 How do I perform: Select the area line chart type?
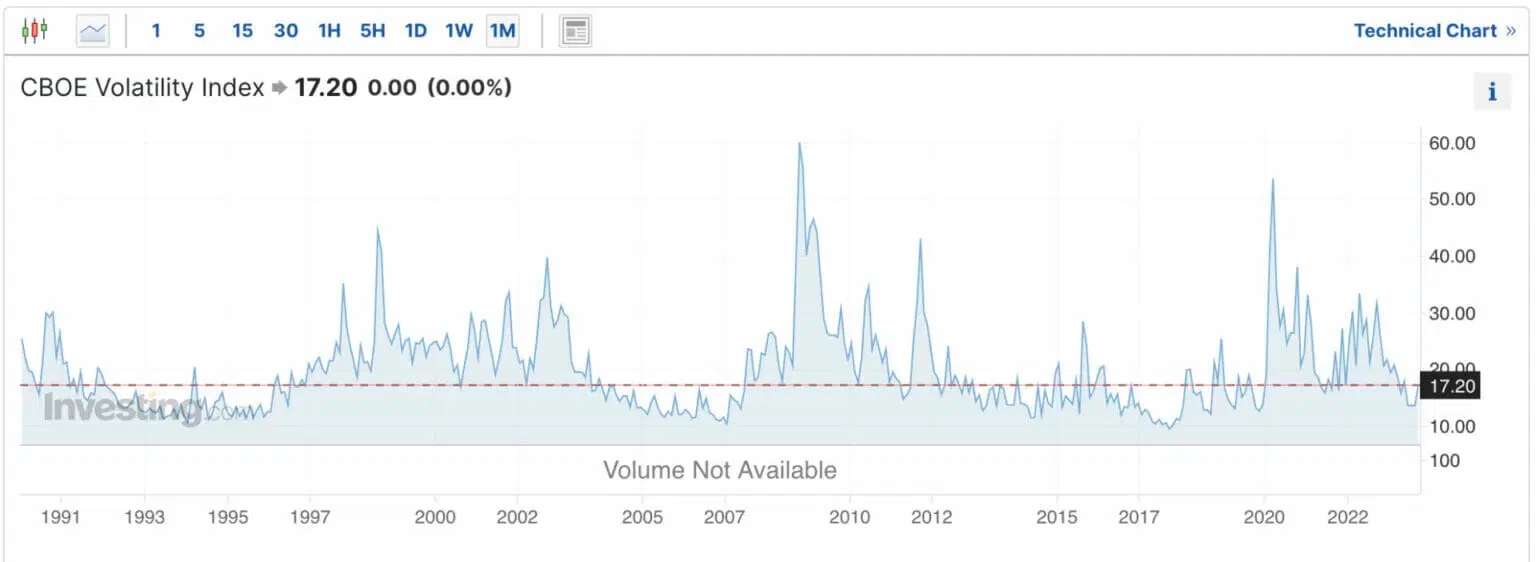click(93, 31)
